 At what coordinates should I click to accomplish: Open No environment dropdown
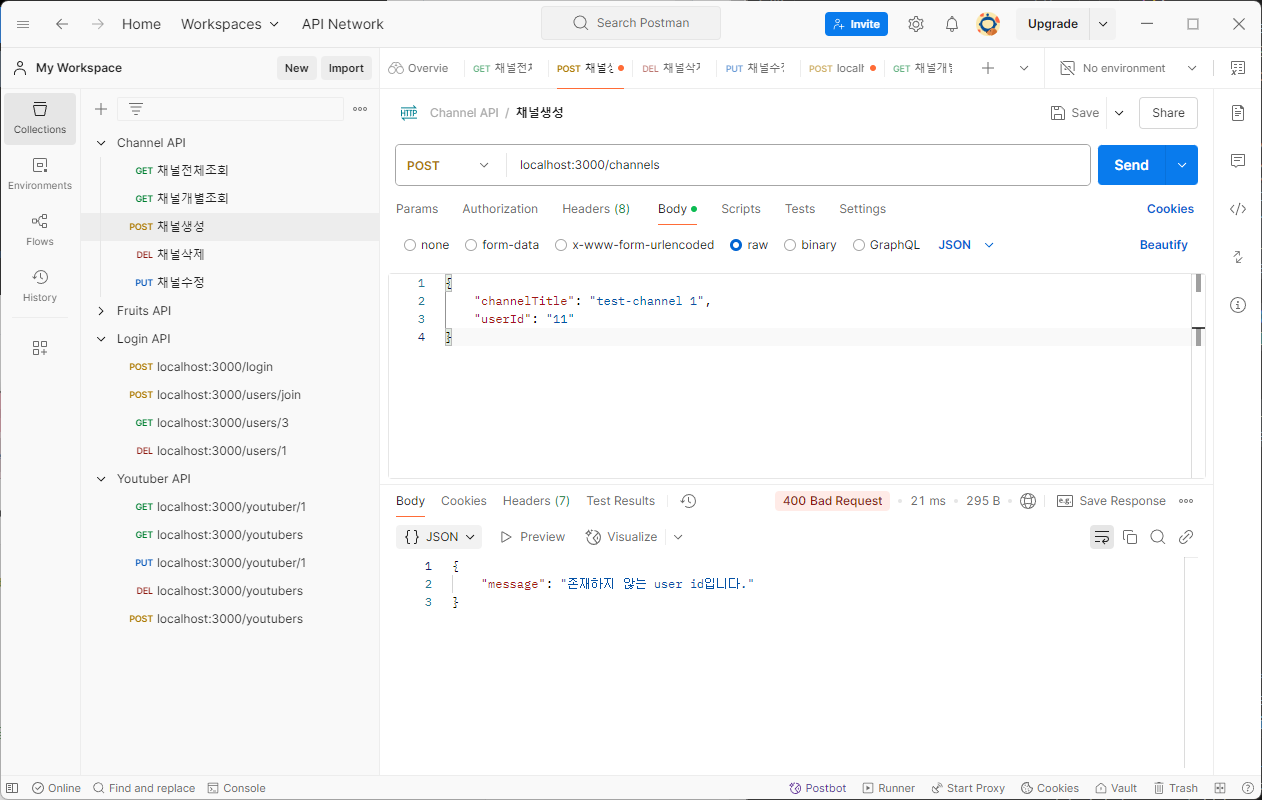[x=1128, y=68]
